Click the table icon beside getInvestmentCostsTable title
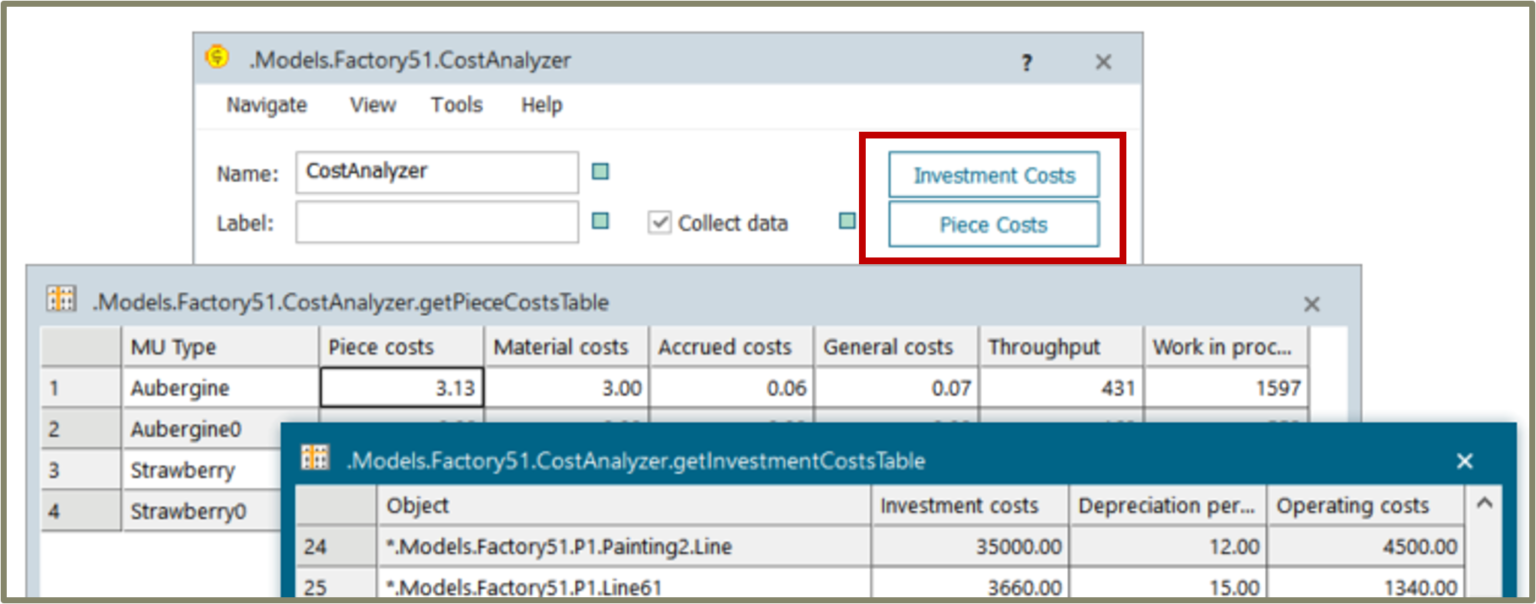1536x604 pixels. 314,459
